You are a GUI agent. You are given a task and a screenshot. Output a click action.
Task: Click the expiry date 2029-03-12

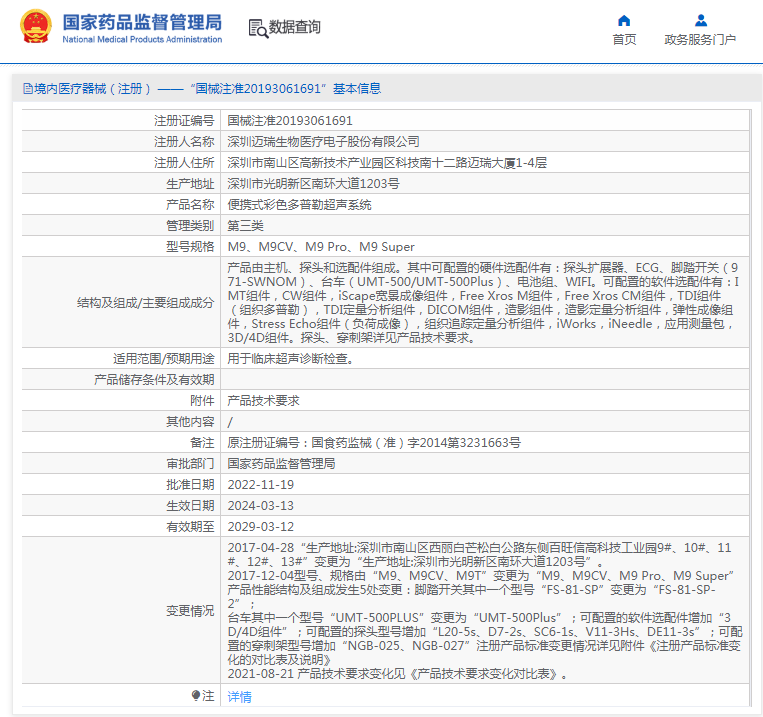click(x=261, y=526)
